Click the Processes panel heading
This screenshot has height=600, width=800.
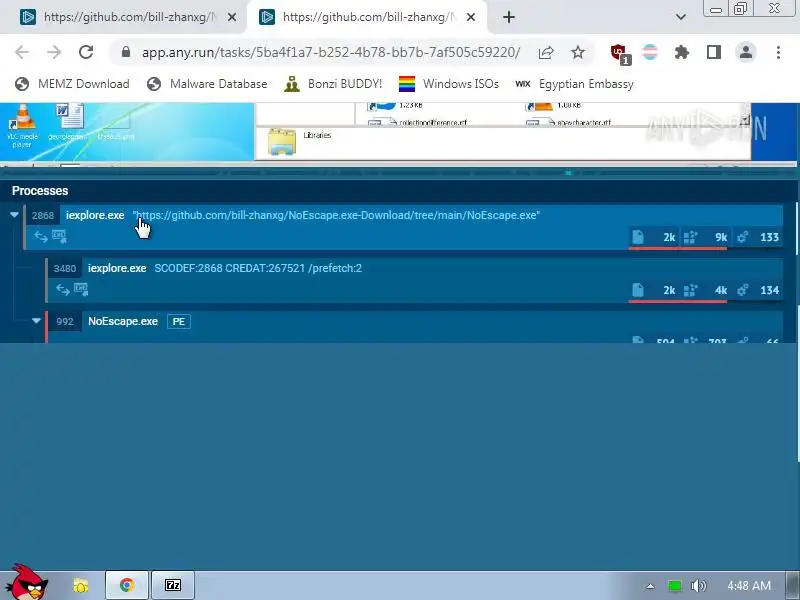coord(40,191)
